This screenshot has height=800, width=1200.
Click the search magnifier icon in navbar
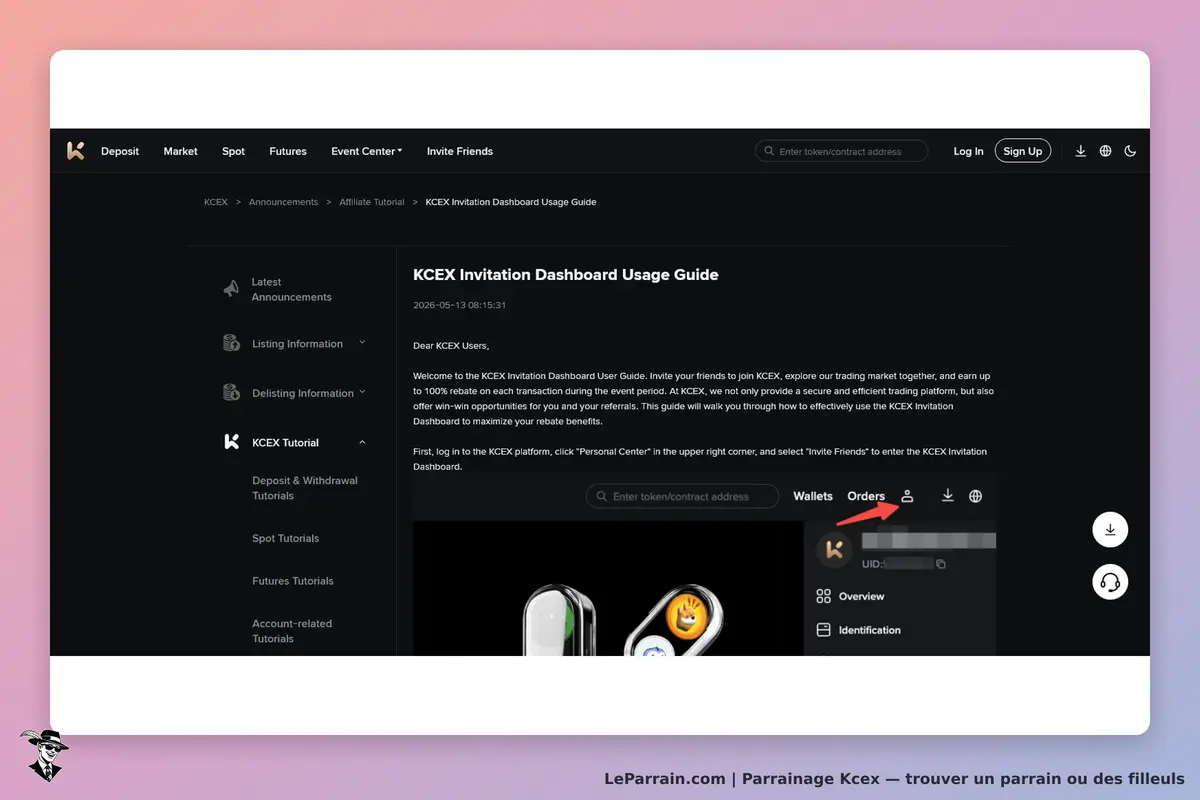(769, 151)
